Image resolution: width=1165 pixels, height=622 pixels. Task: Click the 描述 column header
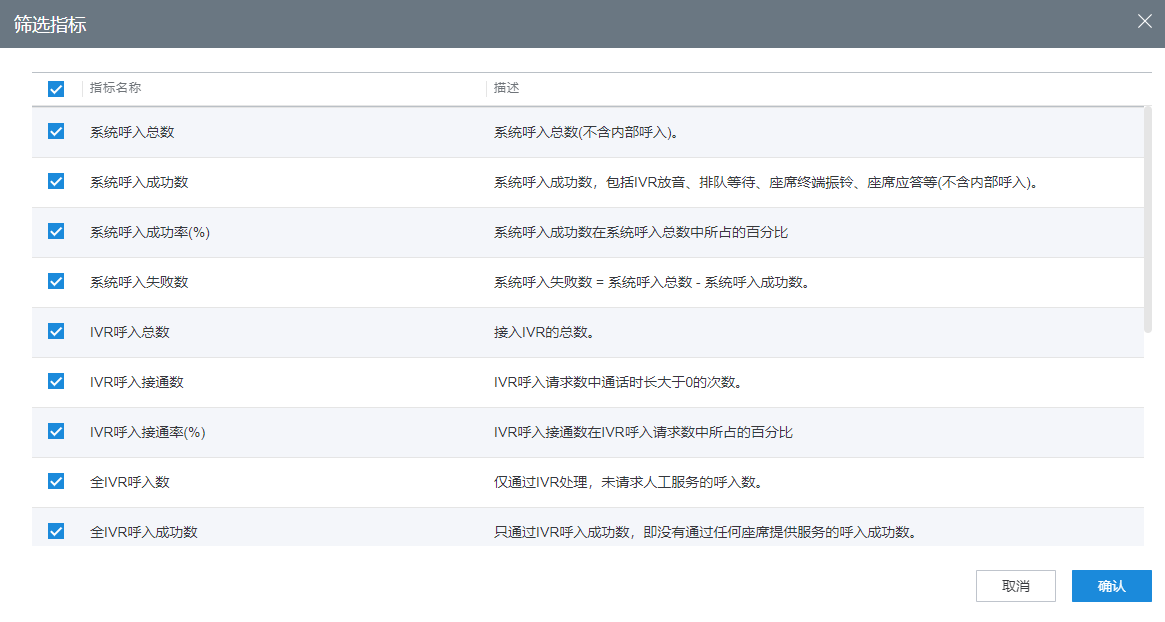click(x=507, y=88)
